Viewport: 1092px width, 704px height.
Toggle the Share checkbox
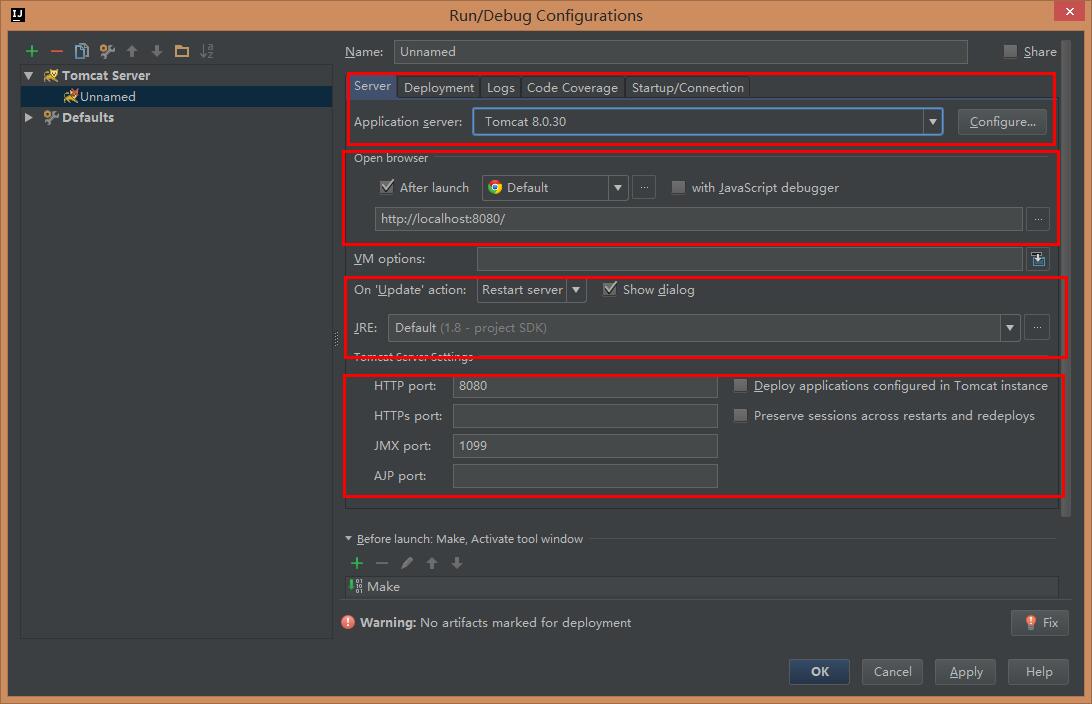click(x=1010, y=51)
